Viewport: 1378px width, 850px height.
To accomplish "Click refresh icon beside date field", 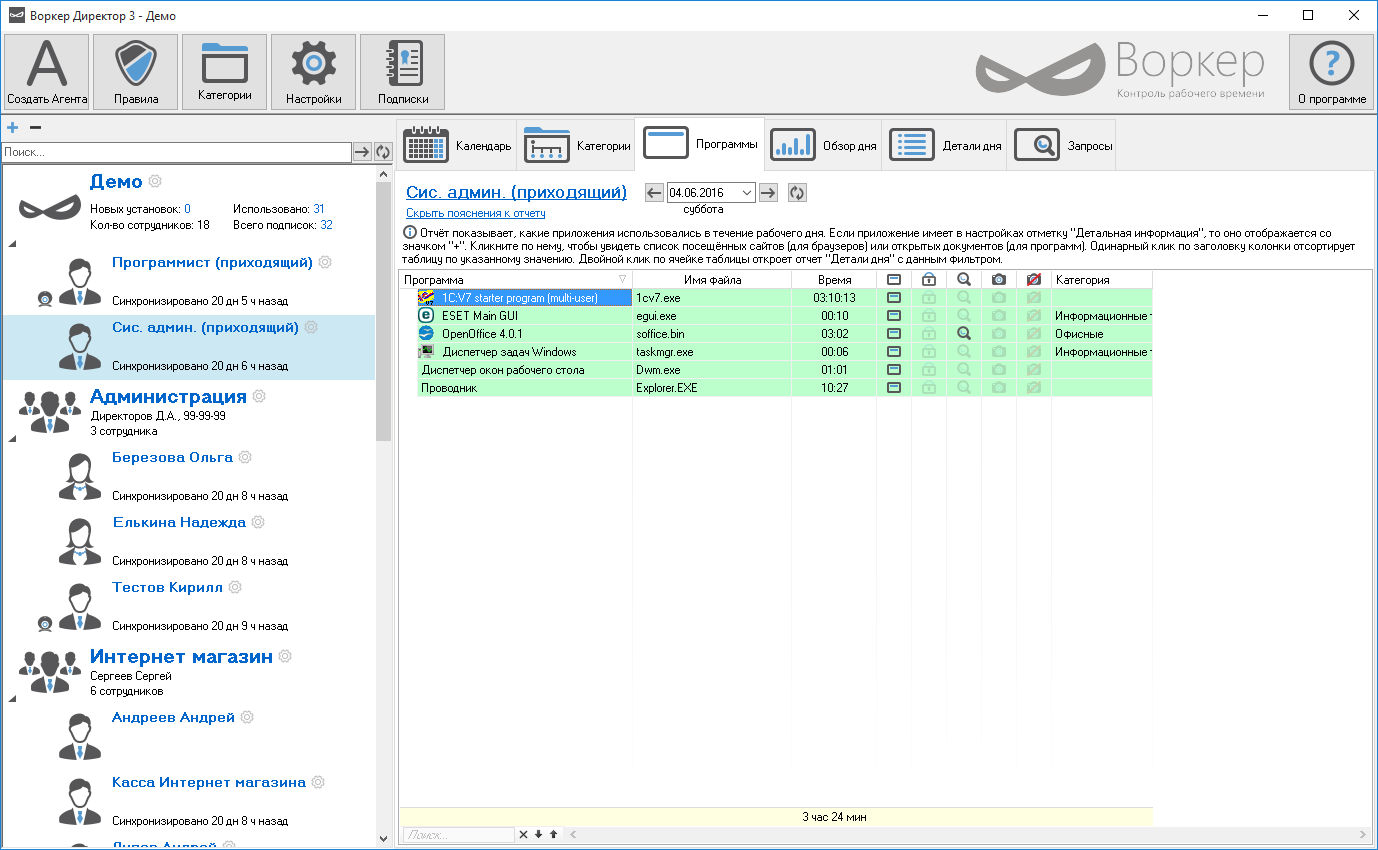I will [x=797, y=193].
